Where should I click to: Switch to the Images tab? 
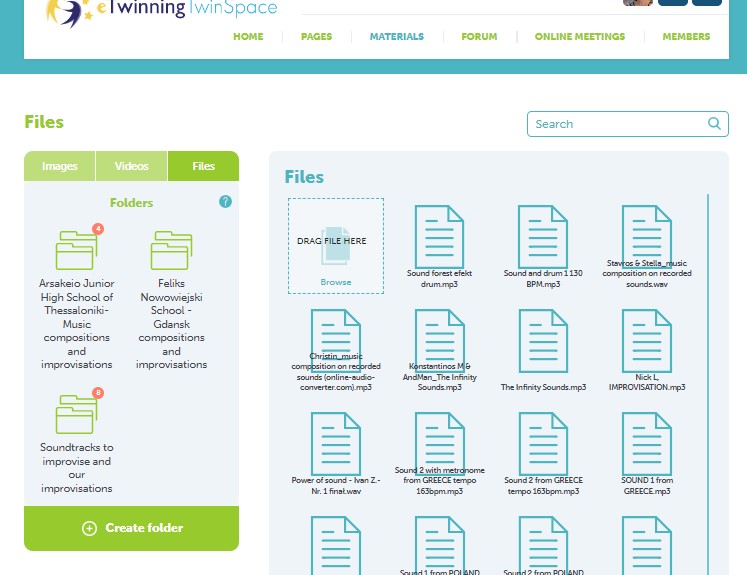click(60, 166)
